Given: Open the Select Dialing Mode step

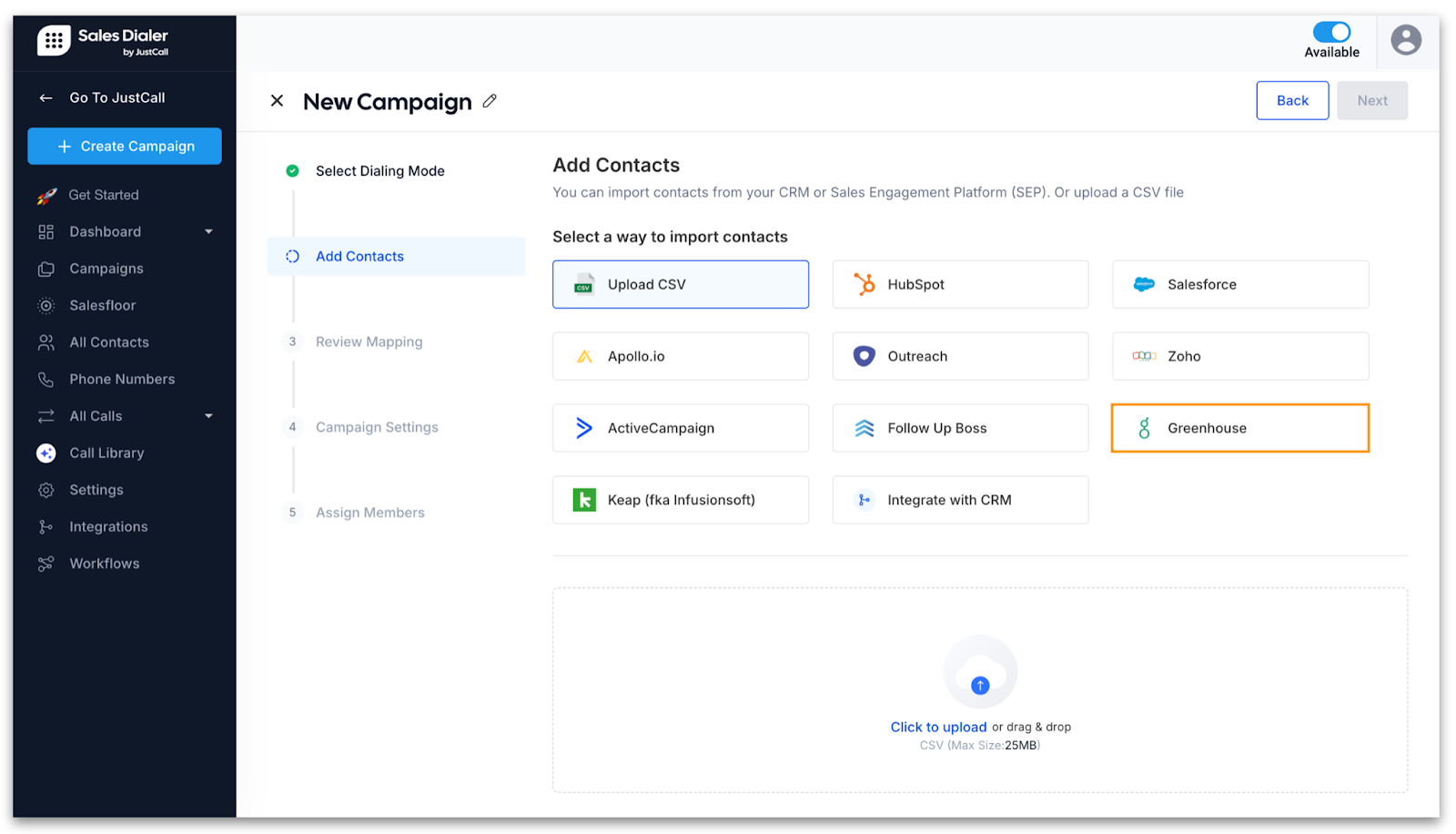Looking at the screenshot, I should point(379,171).
